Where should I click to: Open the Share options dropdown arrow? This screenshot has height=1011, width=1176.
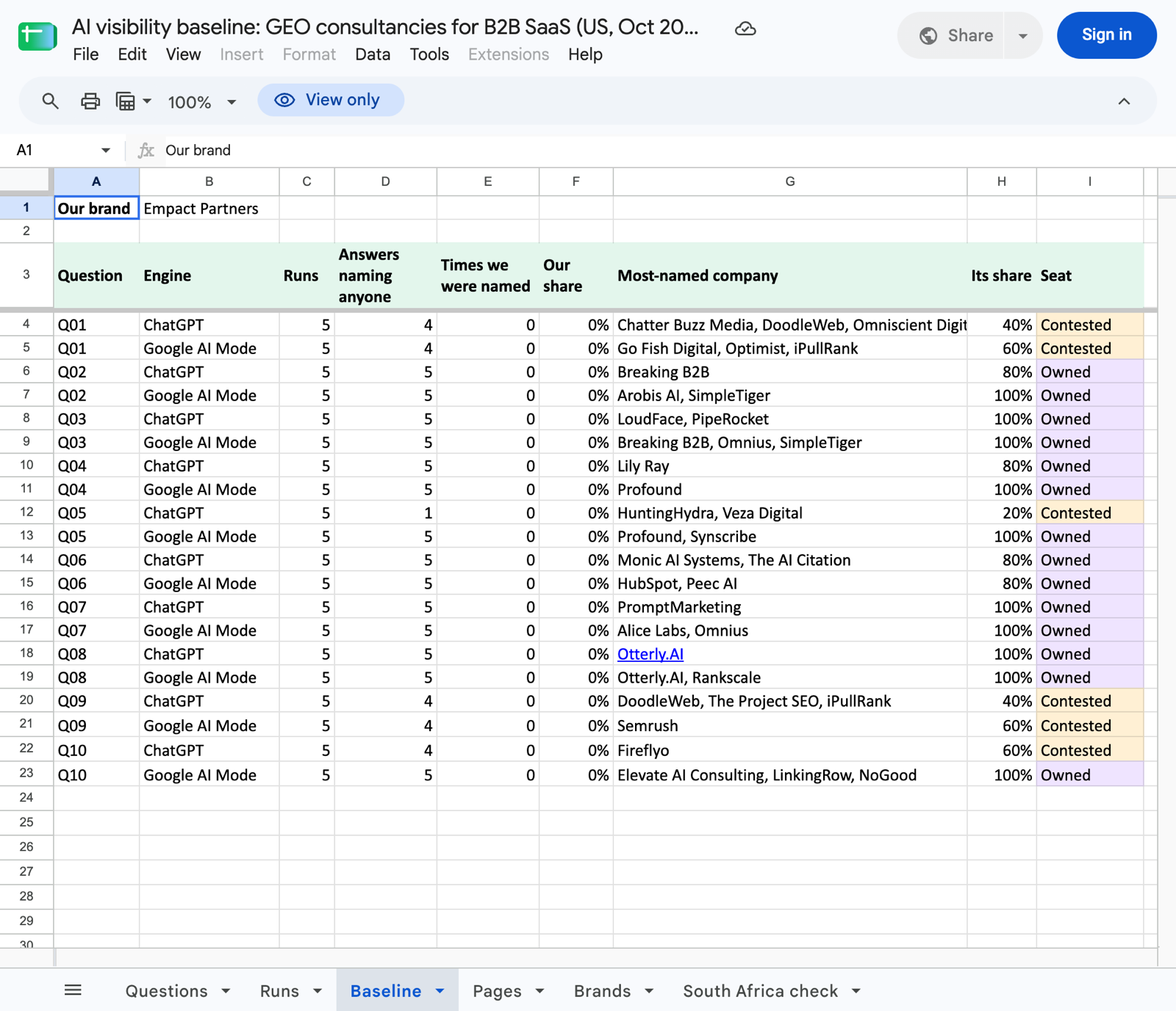[x=1023, y=35]
